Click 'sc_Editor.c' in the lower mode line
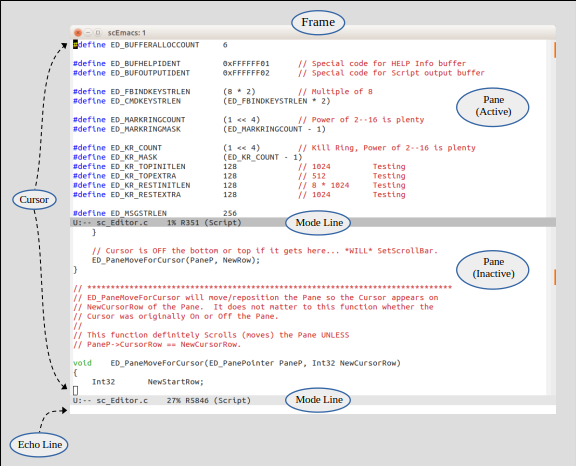The height and width of the screenshot is (466, 576). click(x=122, y=400)
